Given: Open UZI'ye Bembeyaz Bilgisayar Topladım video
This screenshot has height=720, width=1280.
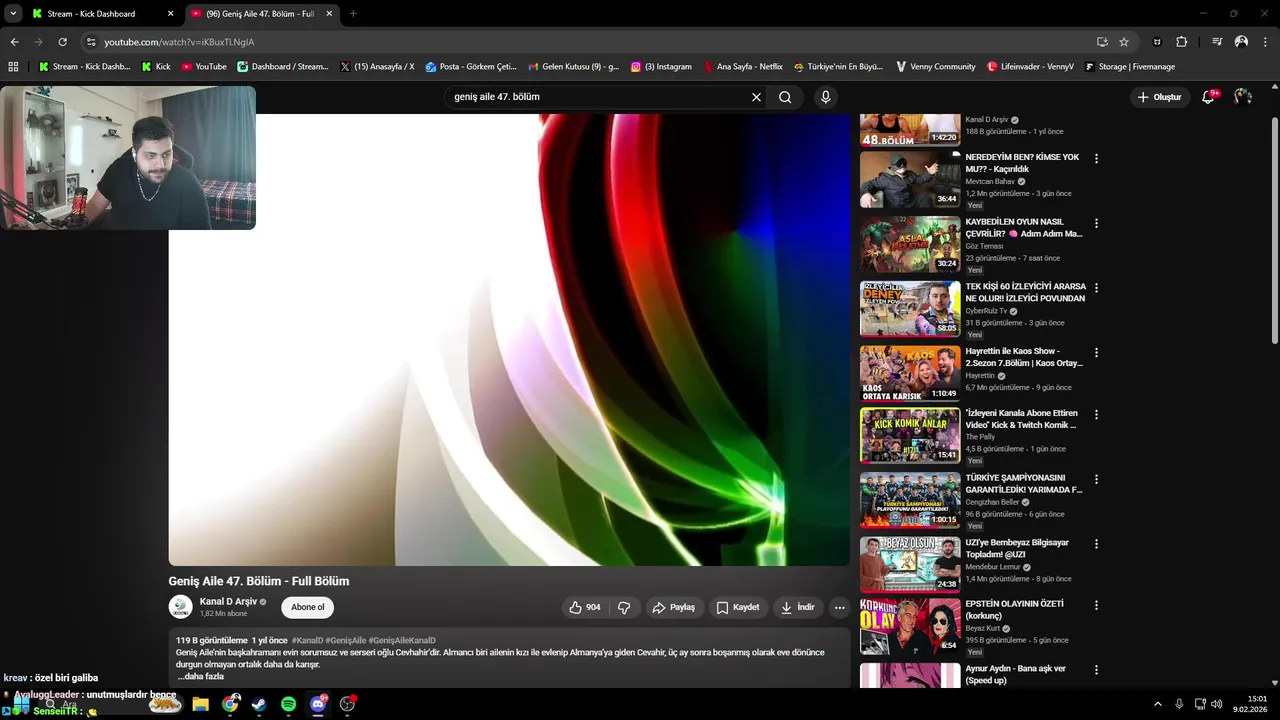Looking at the screenshot, I should tap(910, 564).
